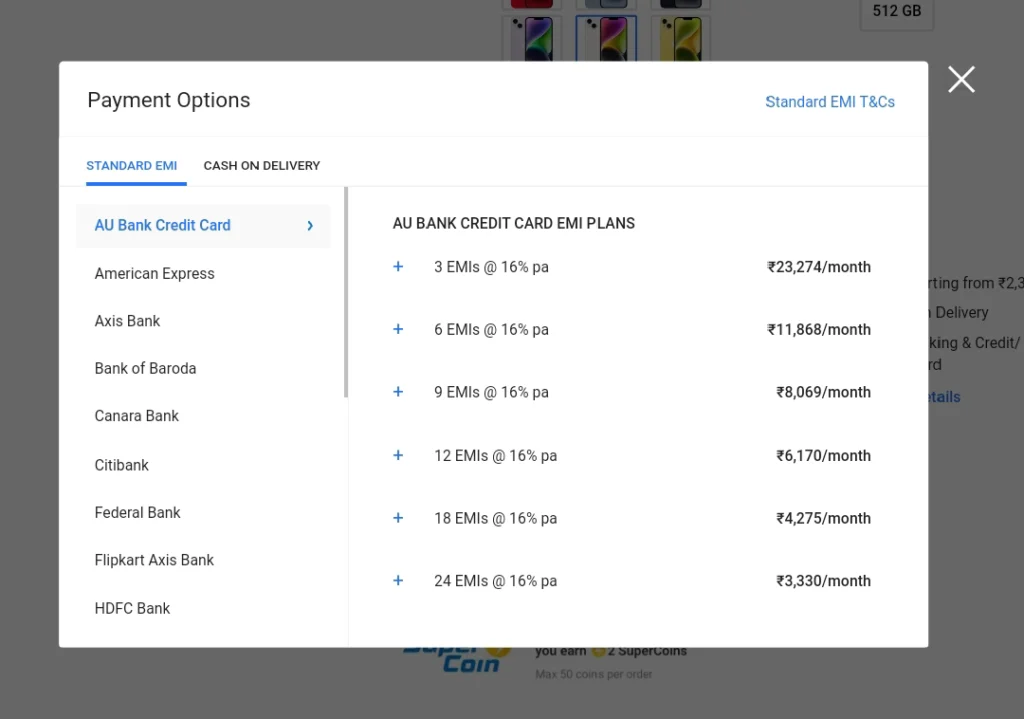Click ₹11,868/month amount
Screen dimensions: 1024x719
(x=819, y=329)
